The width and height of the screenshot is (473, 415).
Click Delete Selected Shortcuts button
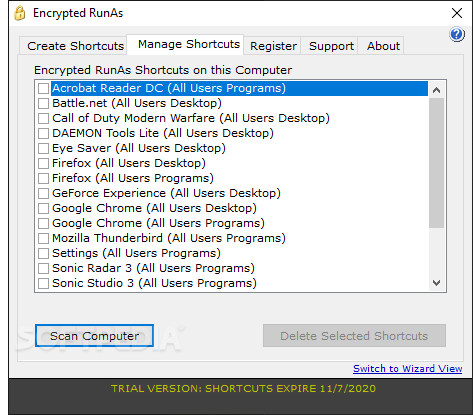[x=354, y=336]
